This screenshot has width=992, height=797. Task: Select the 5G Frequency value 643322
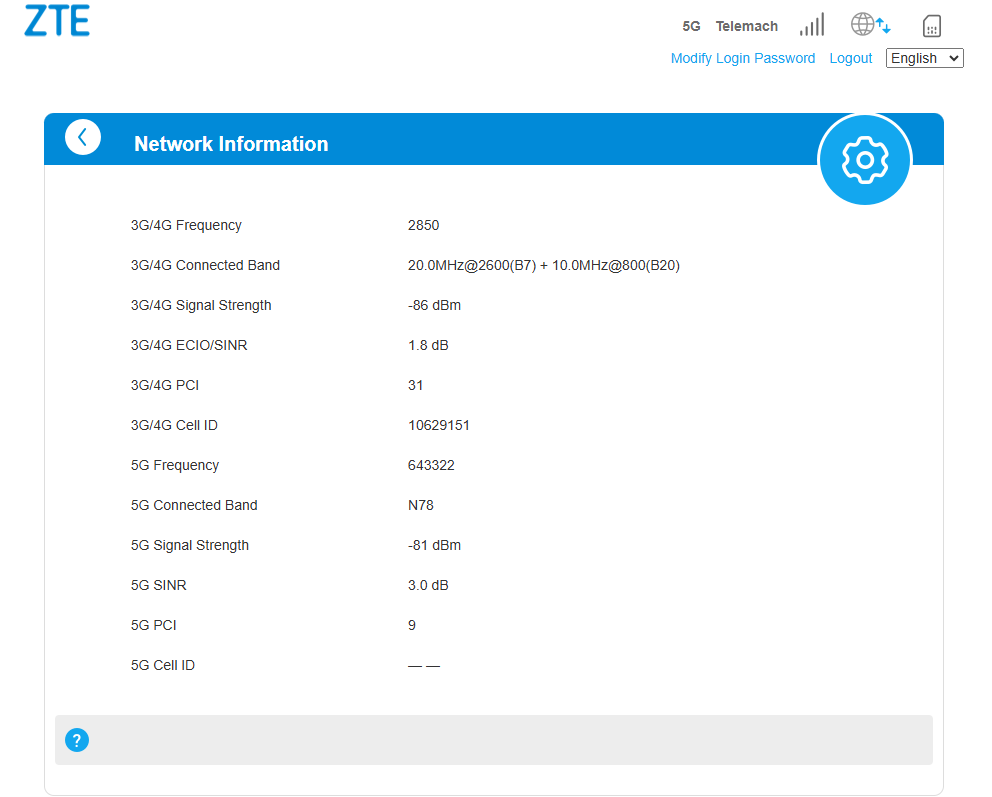431,465
